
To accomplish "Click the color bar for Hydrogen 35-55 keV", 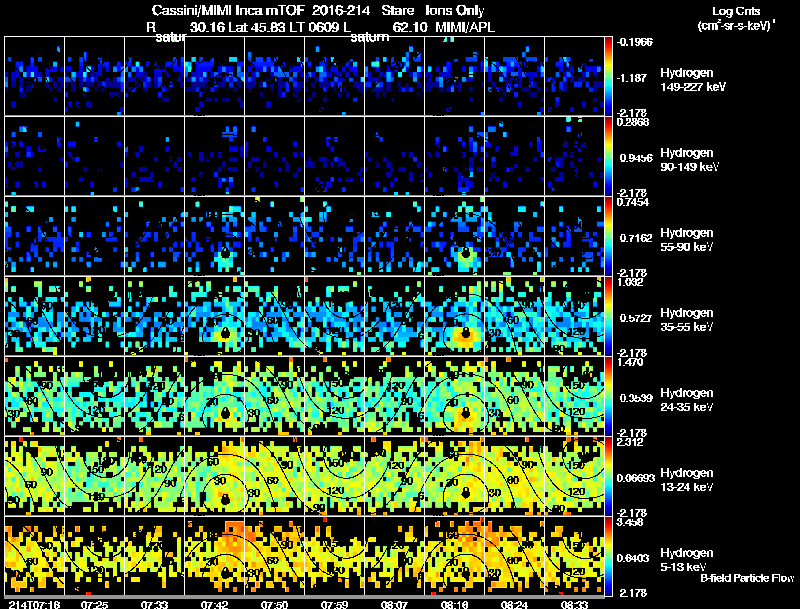I will tap(608, 316).
